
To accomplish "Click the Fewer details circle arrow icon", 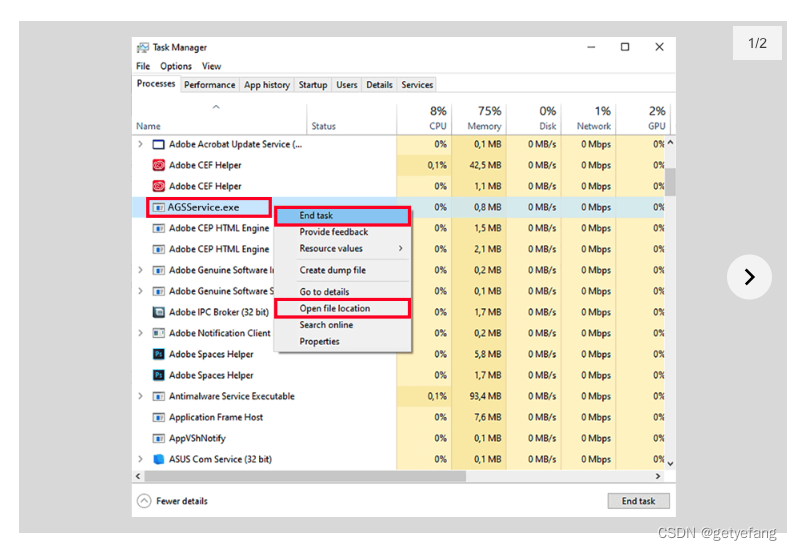I will 144,501.
